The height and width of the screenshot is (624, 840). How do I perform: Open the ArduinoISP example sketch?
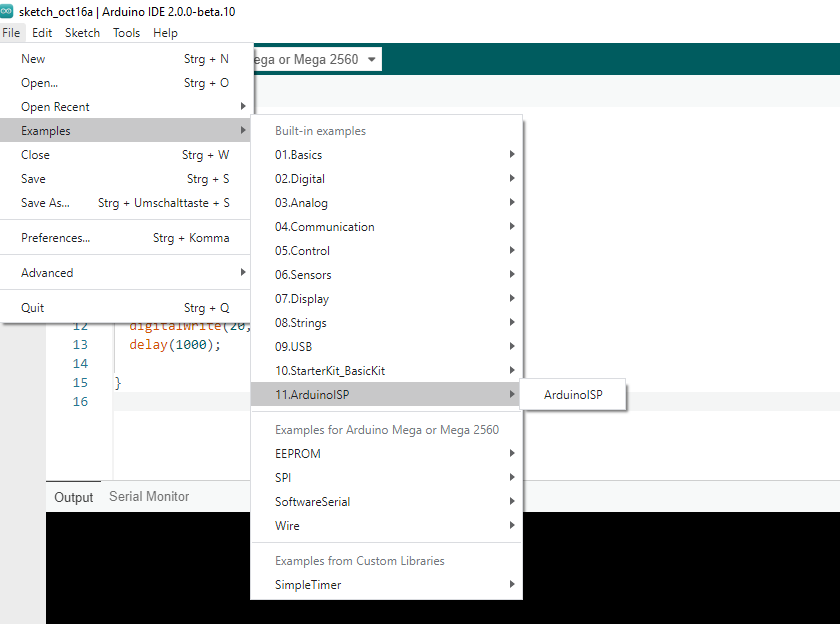coord(573,395)
